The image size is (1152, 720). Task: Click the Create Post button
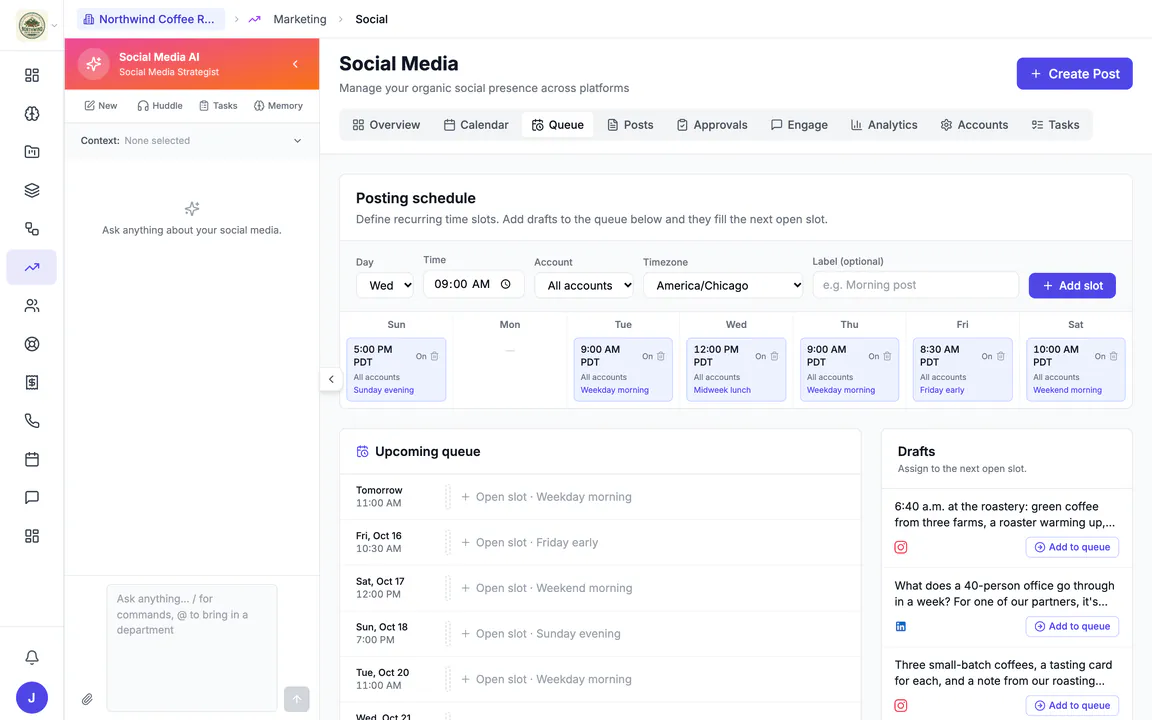coord(1074,74)
